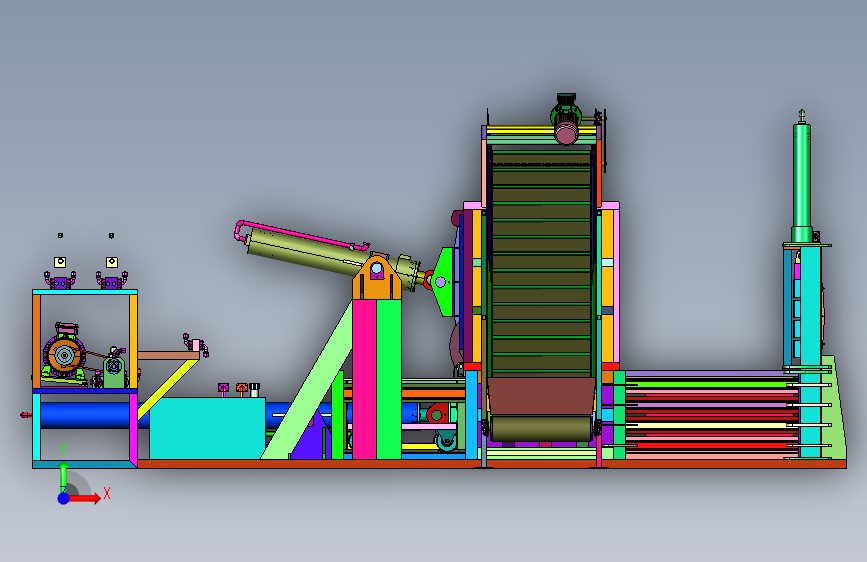867x562 pixels.
Task: Select the magenta vertical support column
Action: click(x=364, y=379)
